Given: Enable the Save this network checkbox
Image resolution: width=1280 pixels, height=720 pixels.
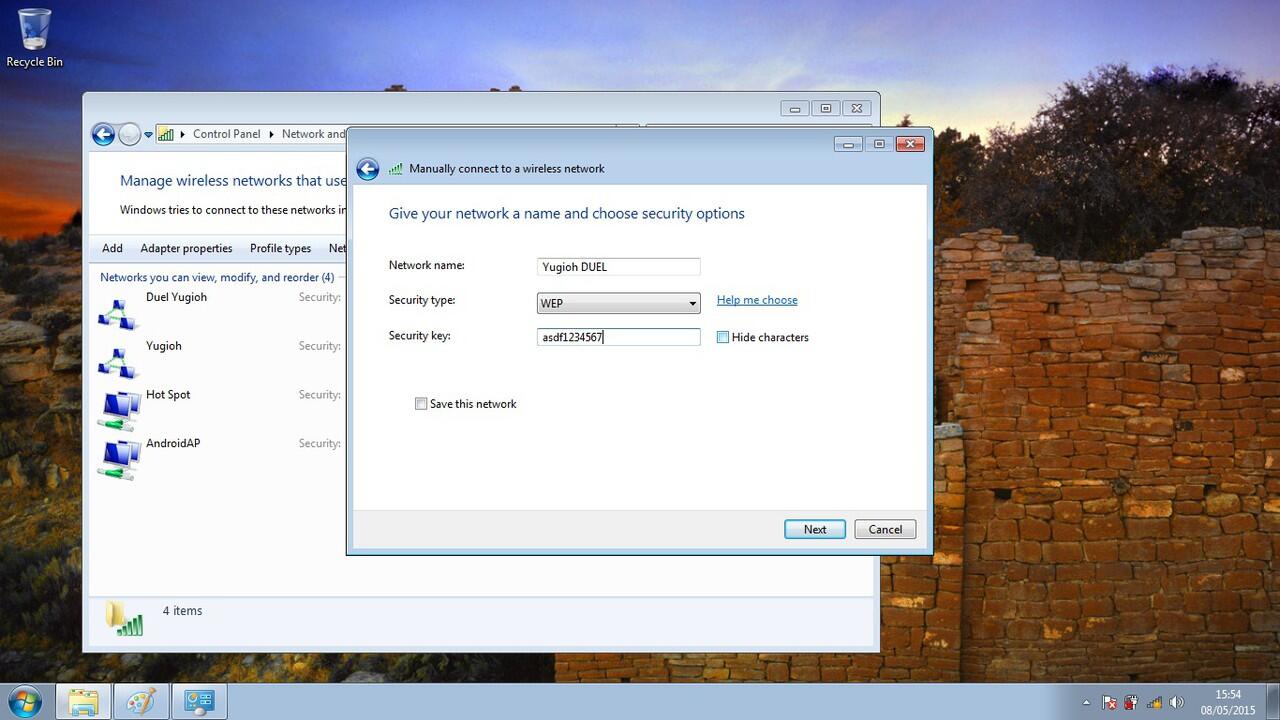Looking at the screenshot, I should coord(421,404).
